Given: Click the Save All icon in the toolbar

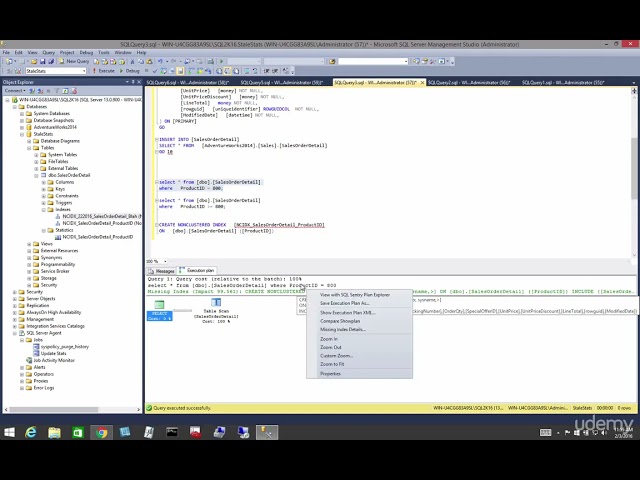Looking at the screenshot, I should (51, 61).
